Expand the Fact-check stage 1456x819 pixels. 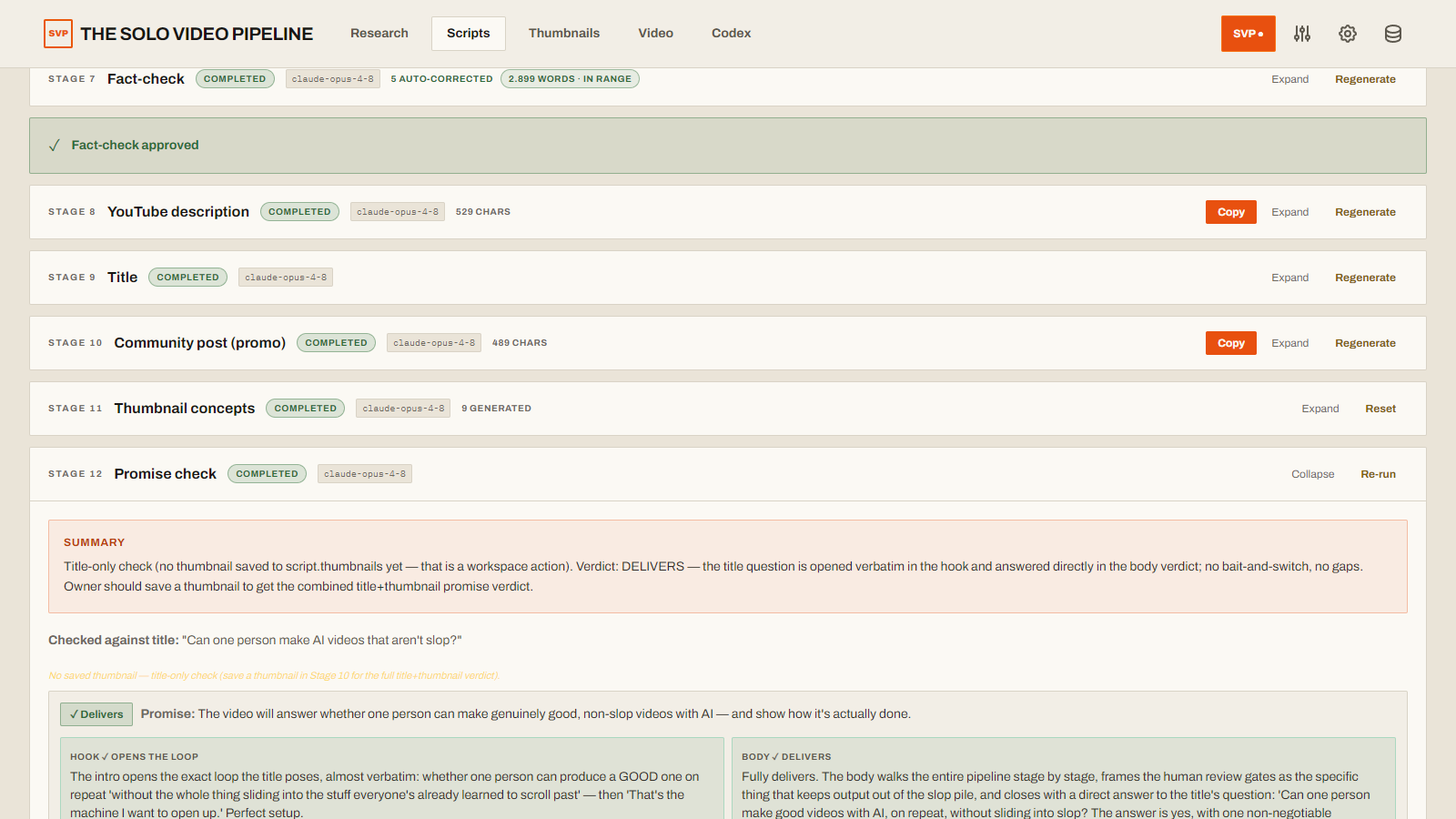(1289, 79)
